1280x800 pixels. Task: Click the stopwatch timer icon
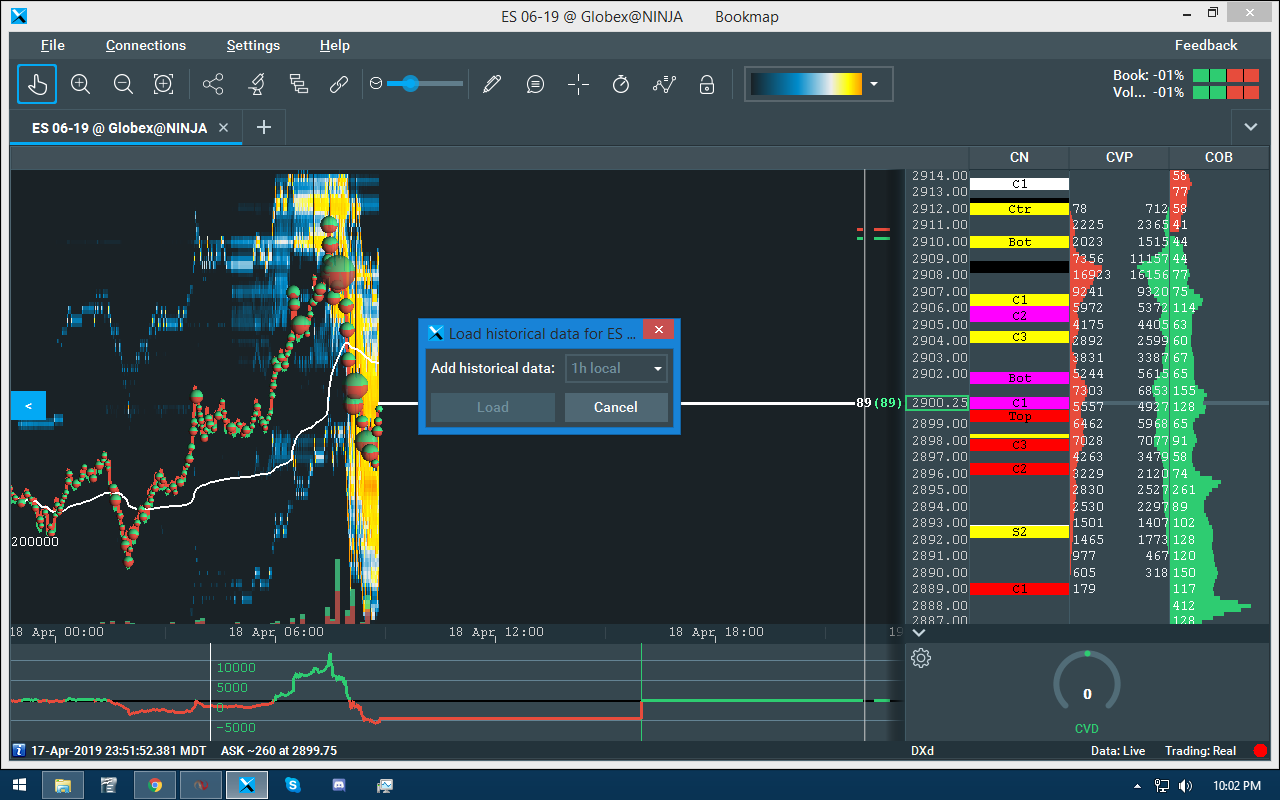coord(621,84)
